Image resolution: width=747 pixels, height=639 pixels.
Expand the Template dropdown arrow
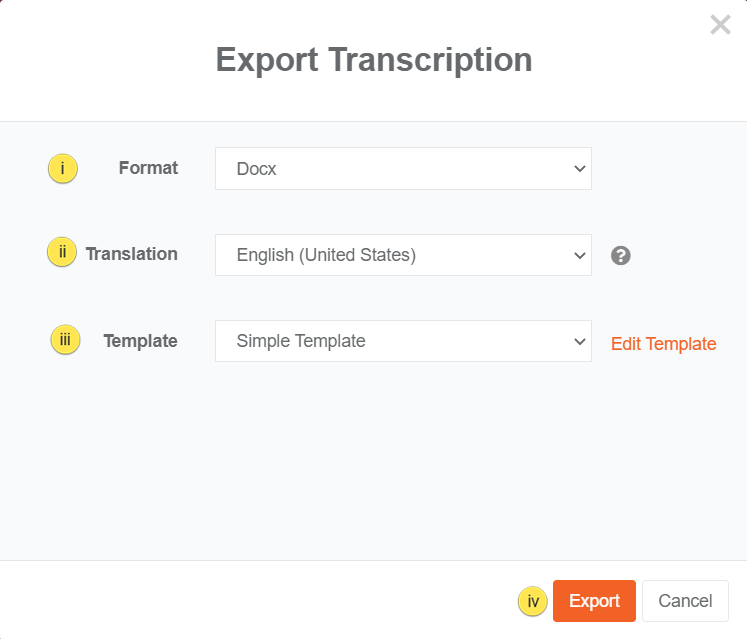coord(579,341)
